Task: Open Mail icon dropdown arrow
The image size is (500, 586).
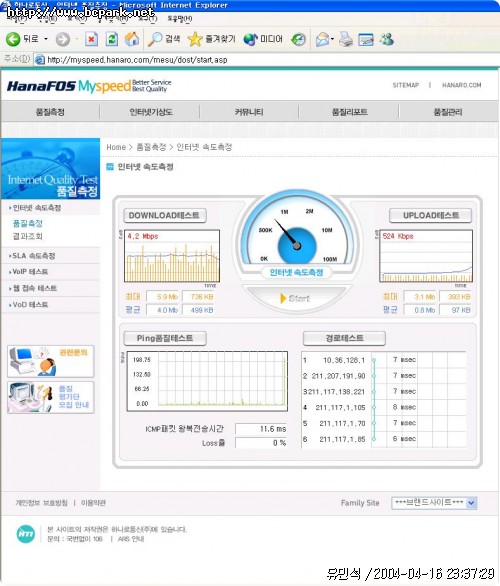Action: (x=332, y=39)
